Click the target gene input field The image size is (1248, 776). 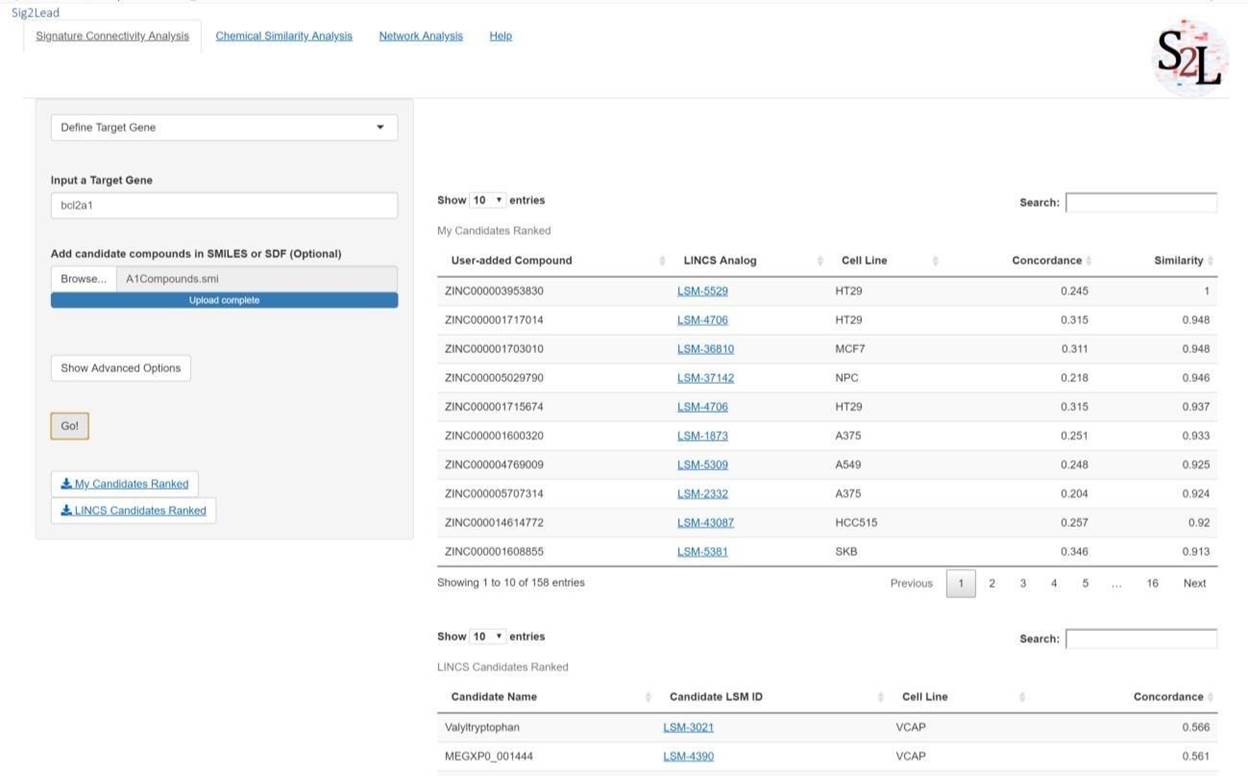pos(224,205)
